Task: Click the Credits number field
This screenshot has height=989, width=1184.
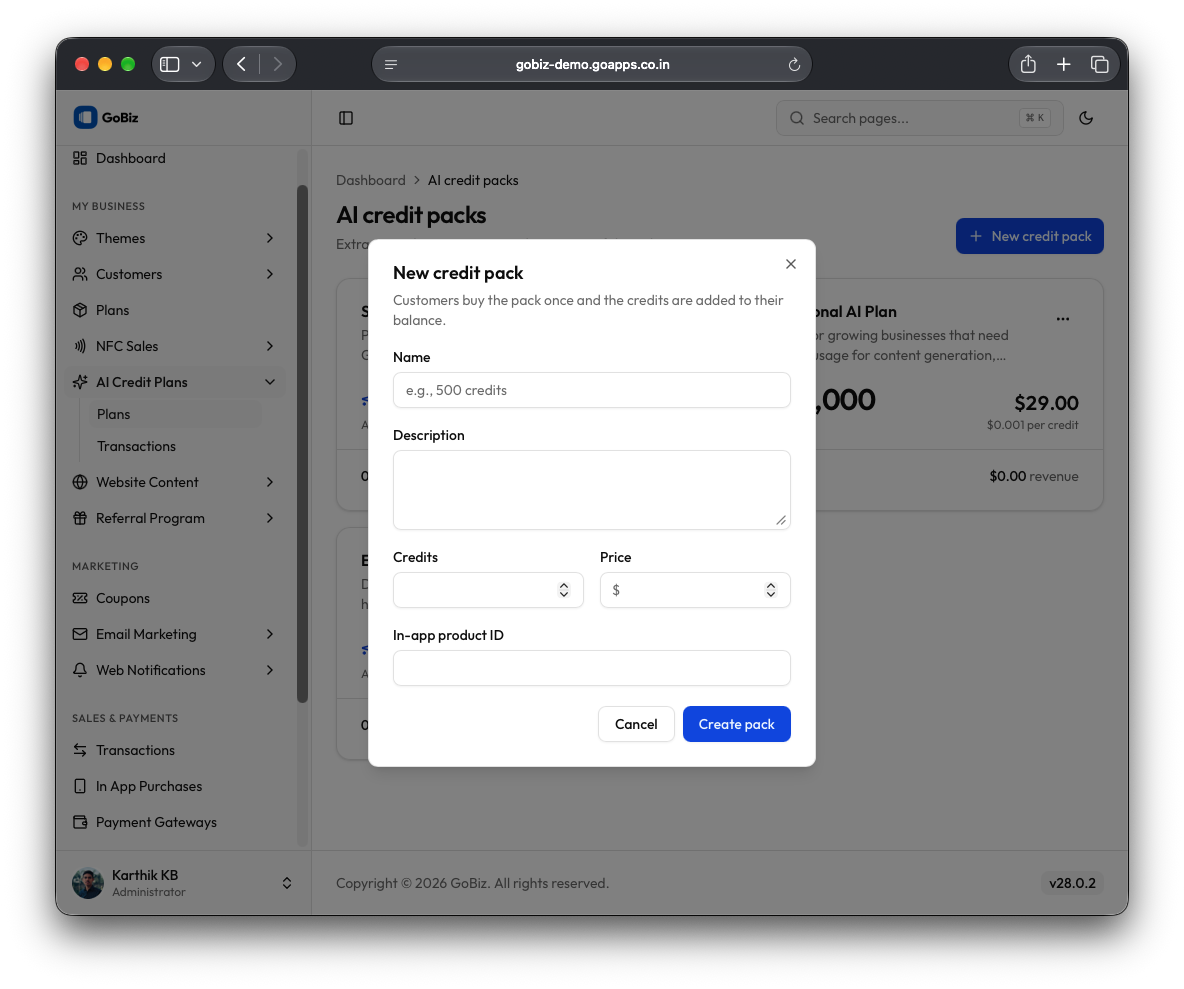Action: tap(488, 590)
